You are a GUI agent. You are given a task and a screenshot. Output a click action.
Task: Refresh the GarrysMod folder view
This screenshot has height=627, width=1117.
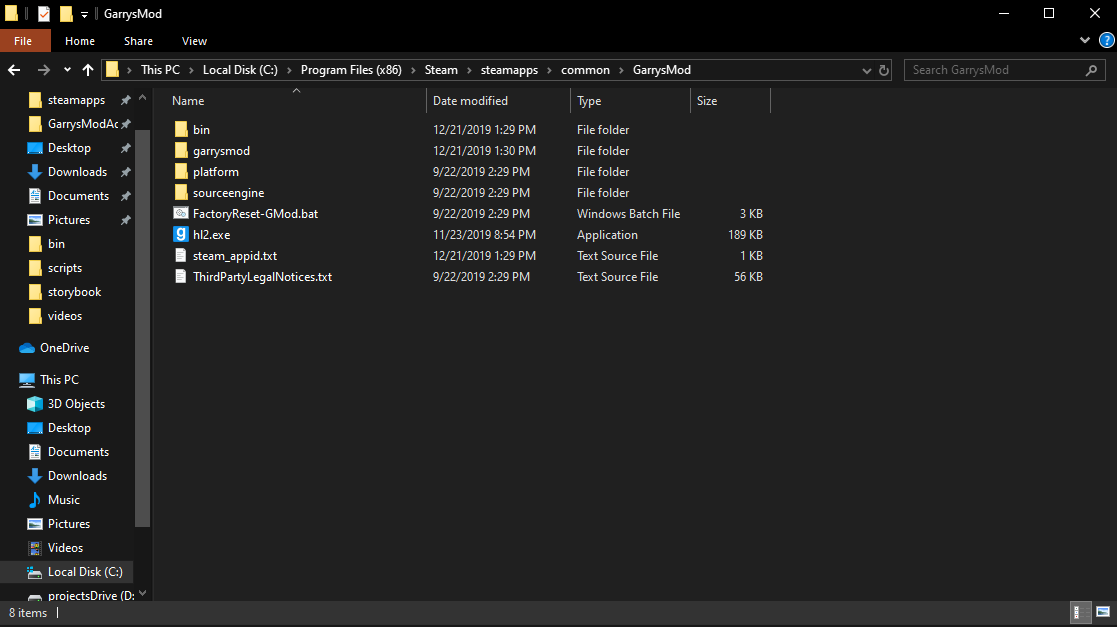click(883, 70)
